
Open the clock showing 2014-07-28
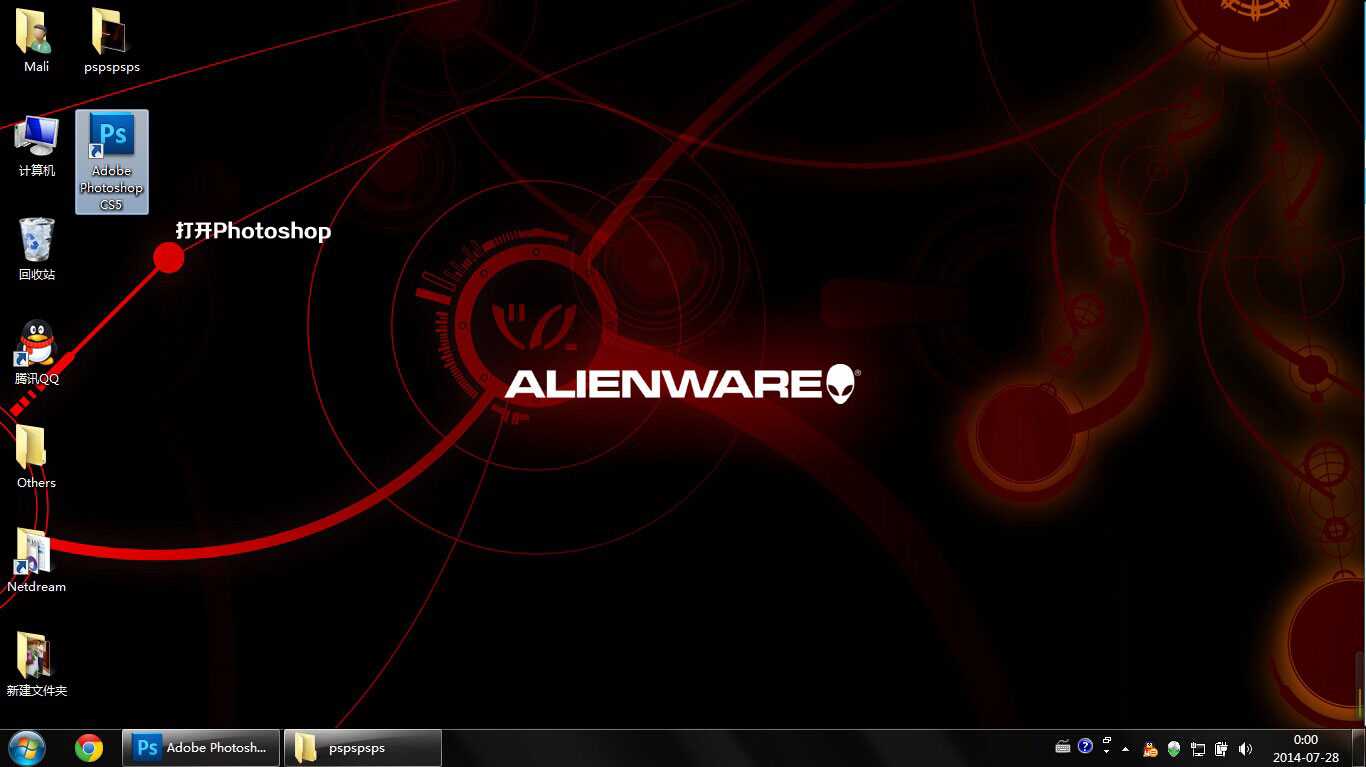1306,748
